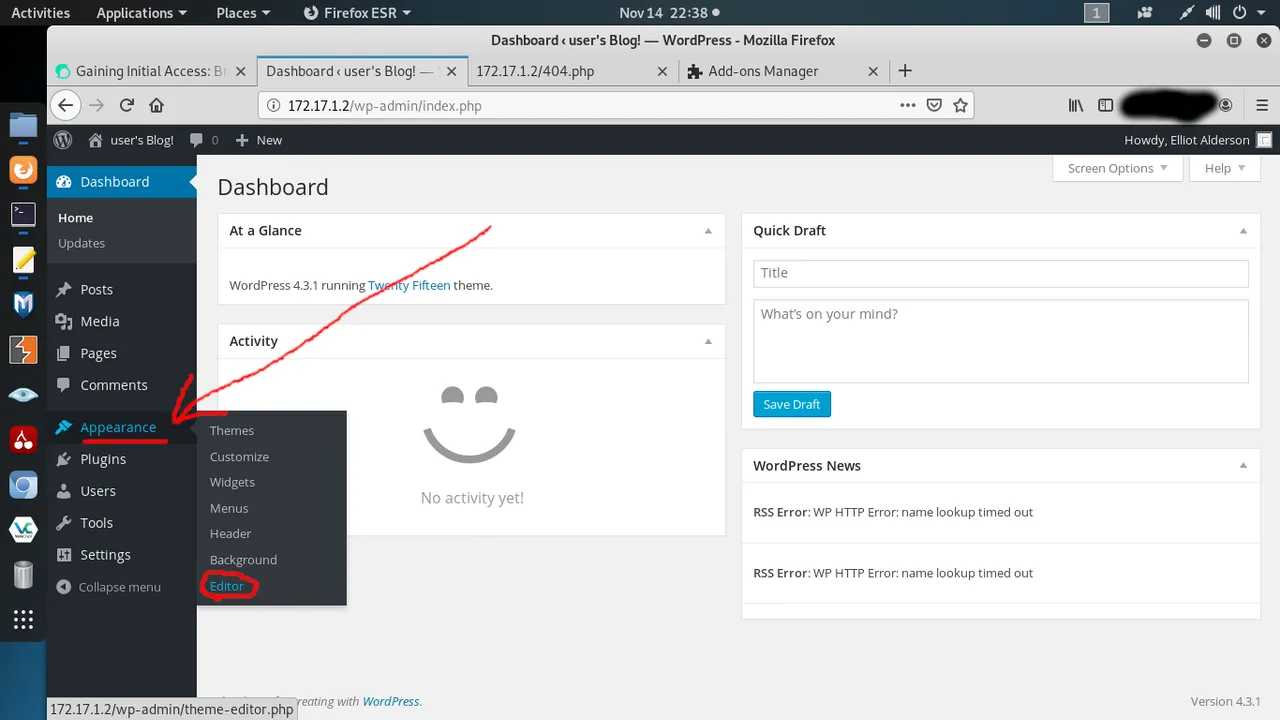The height and width of the screenshot is (720, 1280).
Task: Open the comments bubble in admin bar
Action: pyautogui.click(x=204, y=140)
